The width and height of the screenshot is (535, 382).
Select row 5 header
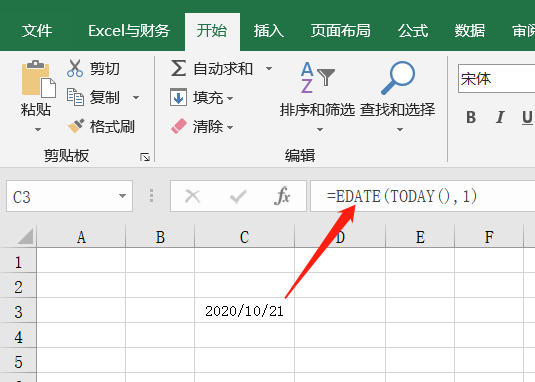18,361
